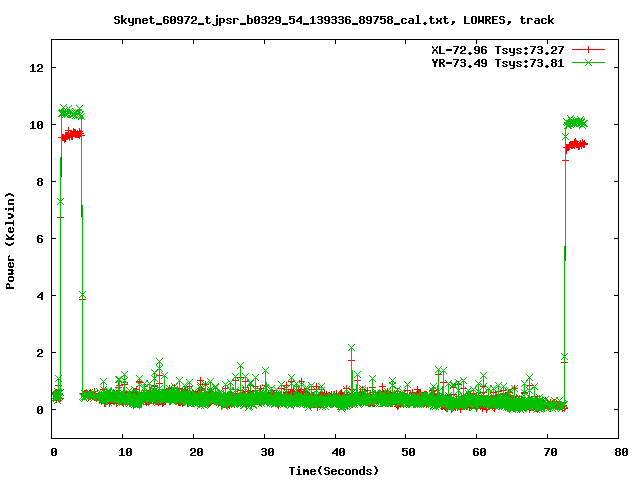Click the y-axis tick label 12
The height and width of the screenshot is (480, 640).
click(x=37, y=68)
